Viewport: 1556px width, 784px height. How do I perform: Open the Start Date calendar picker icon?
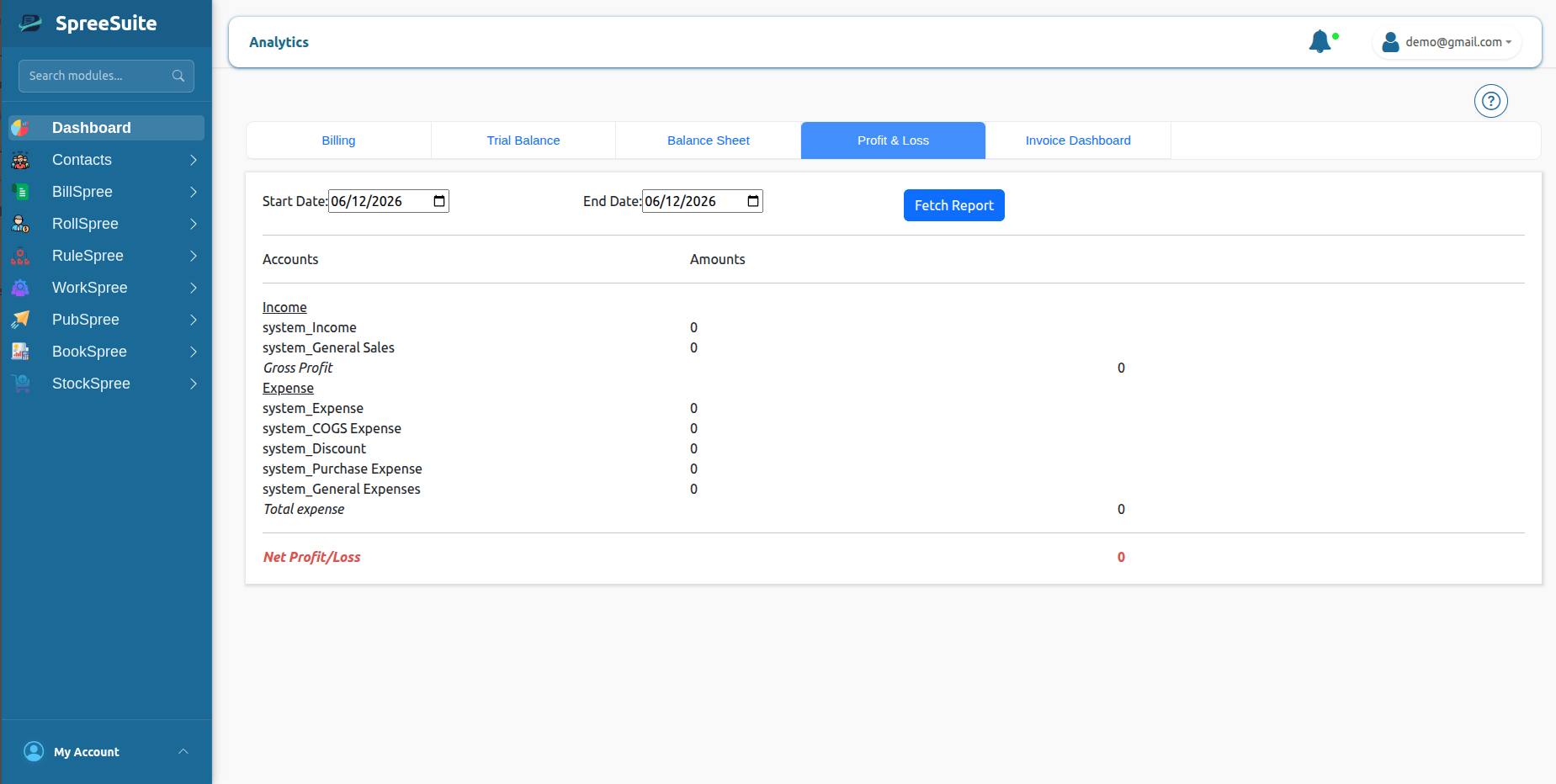click(x=439, y=201)
